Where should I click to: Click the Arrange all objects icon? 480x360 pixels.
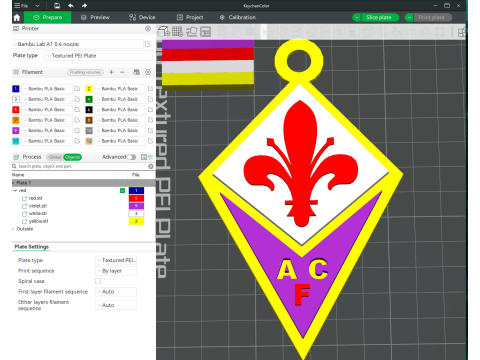point(206,32)
